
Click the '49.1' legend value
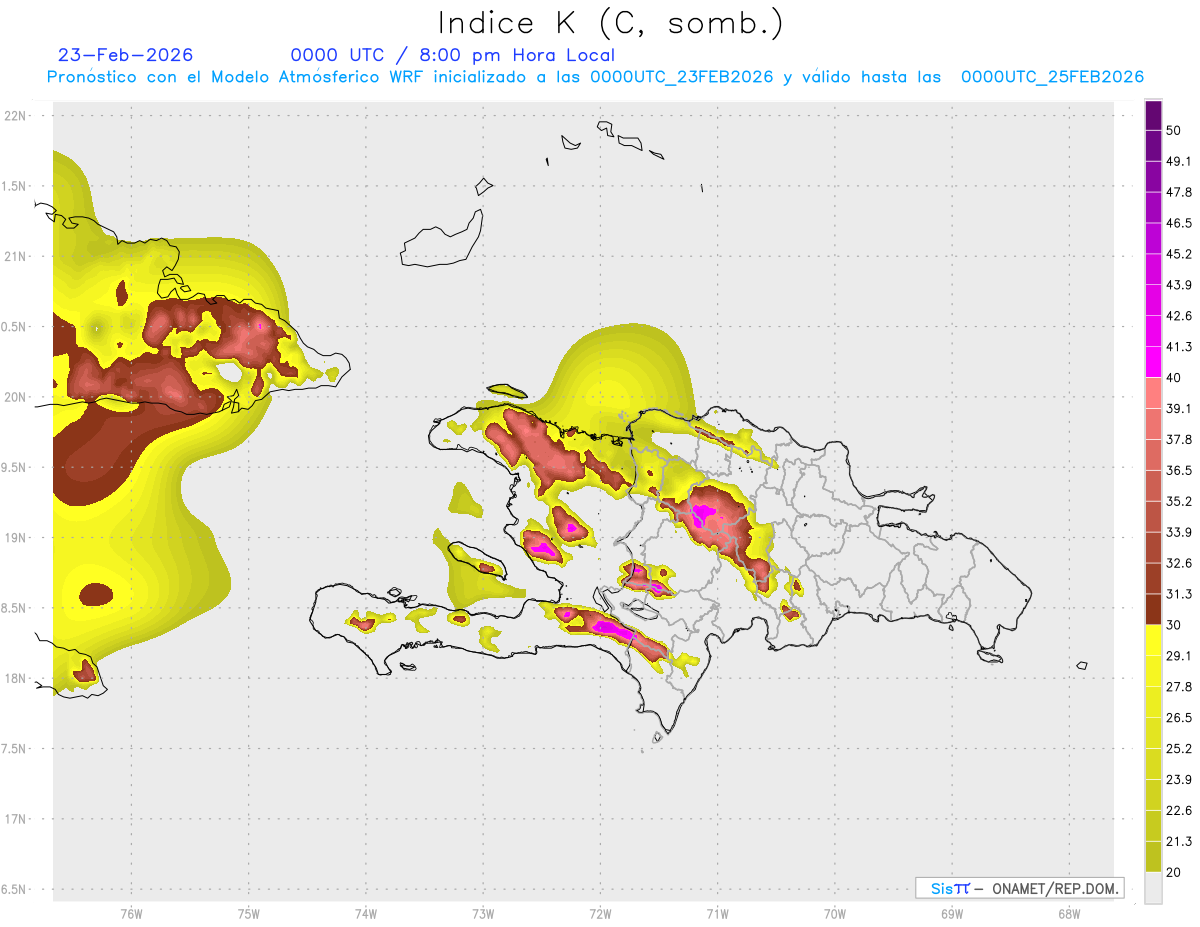tap(1179, 161)
